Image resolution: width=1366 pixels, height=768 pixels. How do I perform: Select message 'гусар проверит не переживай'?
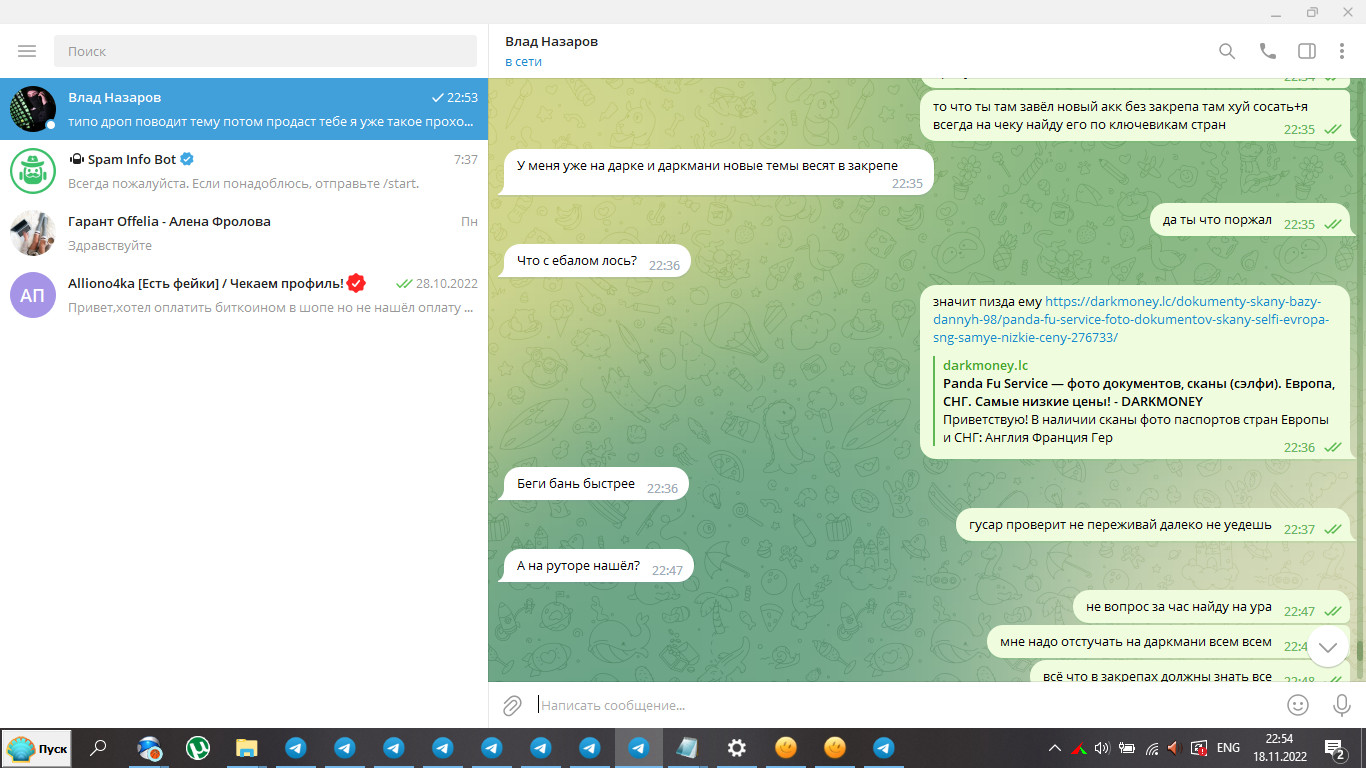point(1152,525)
